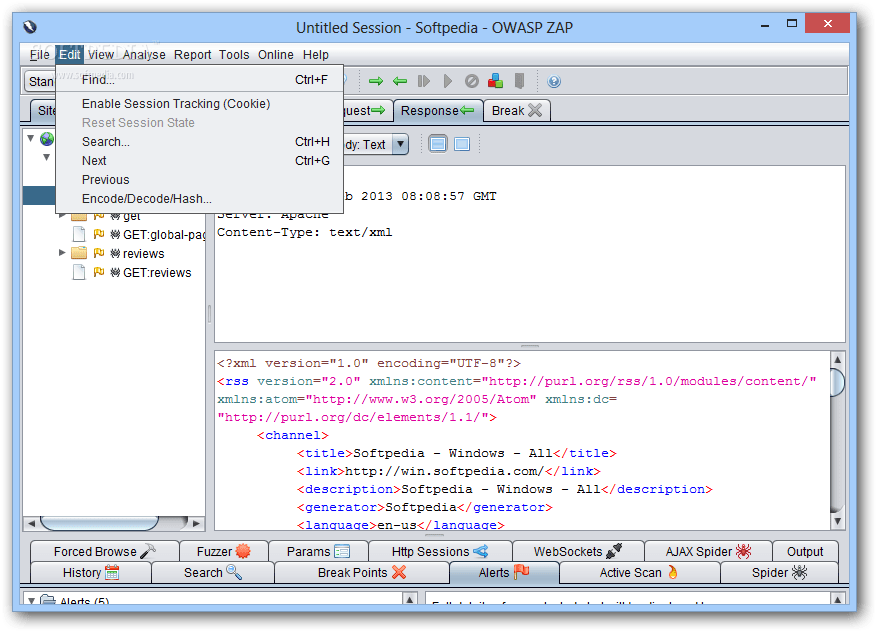Image resolution: width=877 pixels, height=632 pixels.
Task: Open the Forced Browse tab
Action: click(105, 551)
